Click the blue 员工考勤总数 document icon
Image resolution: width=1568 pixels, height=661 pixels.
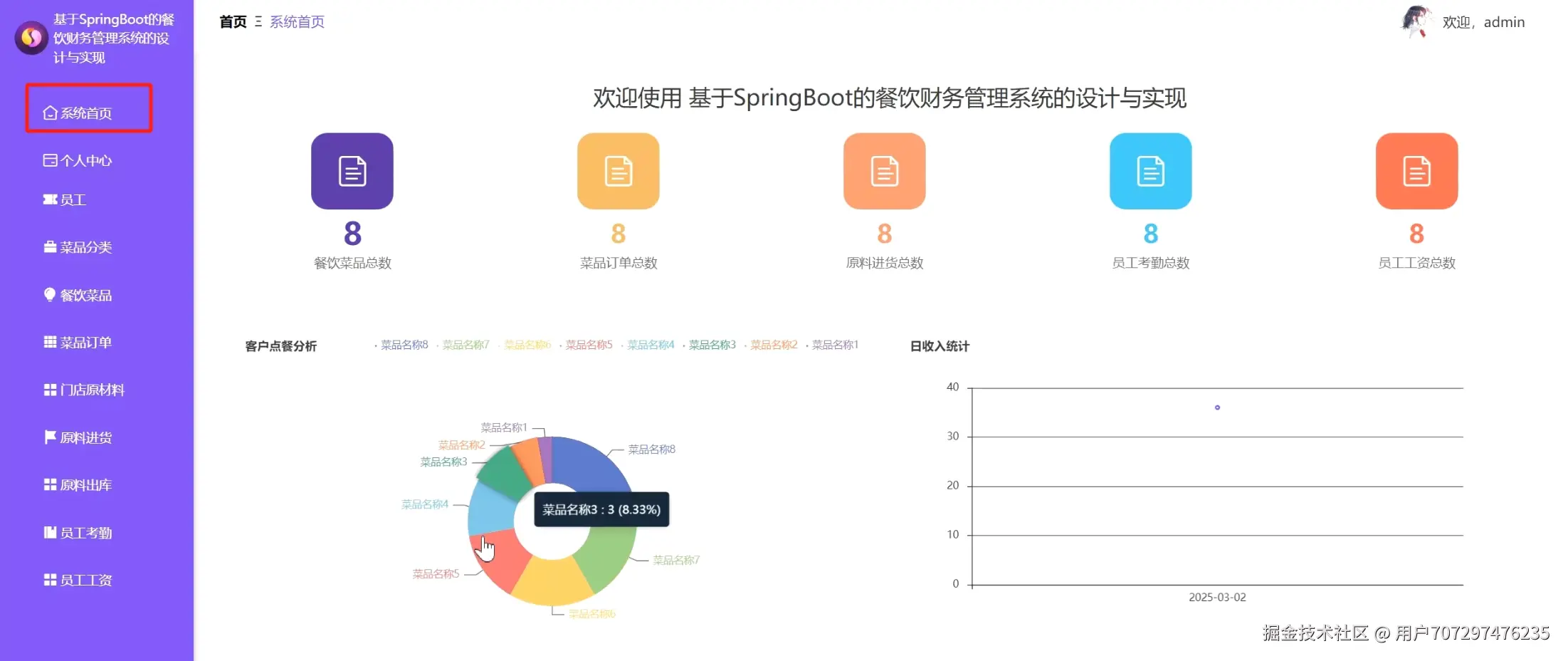(1151, 171)
